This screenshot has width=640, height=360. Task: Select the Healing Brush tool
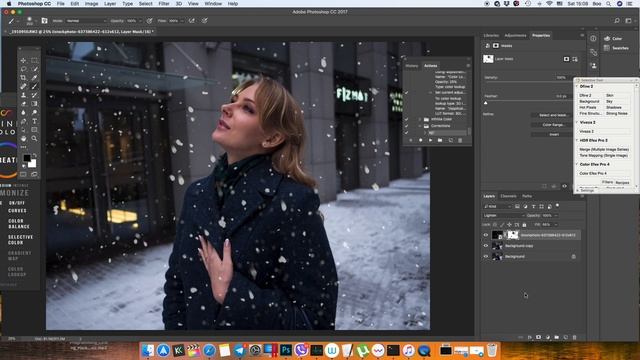coord(23,86)
